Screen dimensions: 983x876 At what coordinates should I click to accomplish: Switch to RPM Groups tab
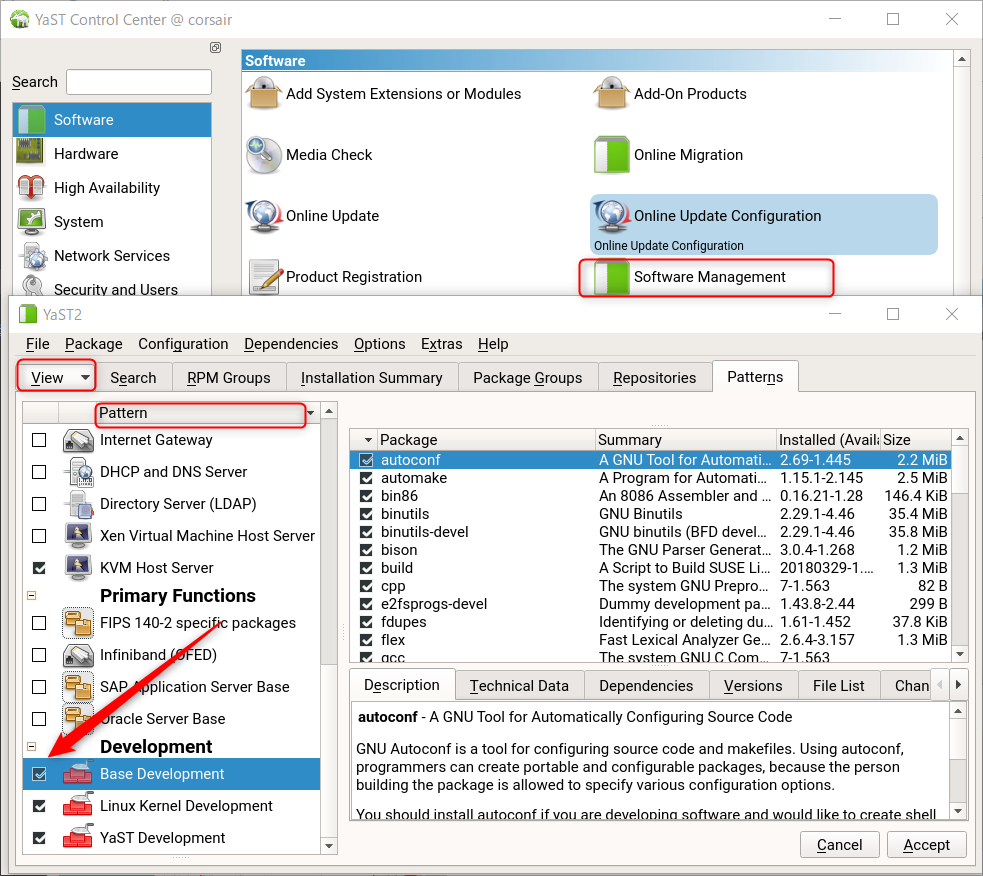(229, 377)
